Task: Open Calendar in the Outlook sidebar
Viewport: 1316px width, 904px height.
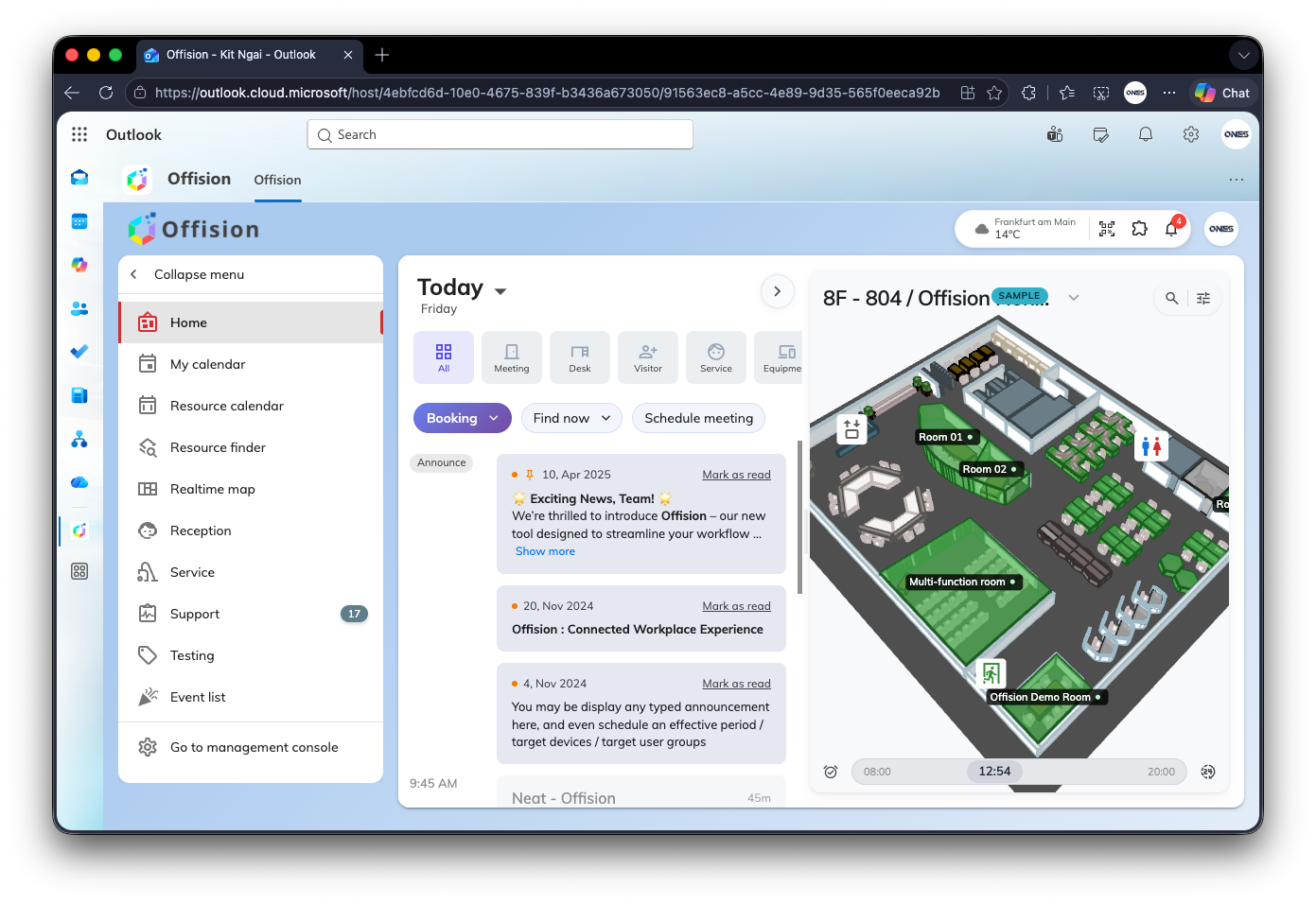Action: [79, 221]
